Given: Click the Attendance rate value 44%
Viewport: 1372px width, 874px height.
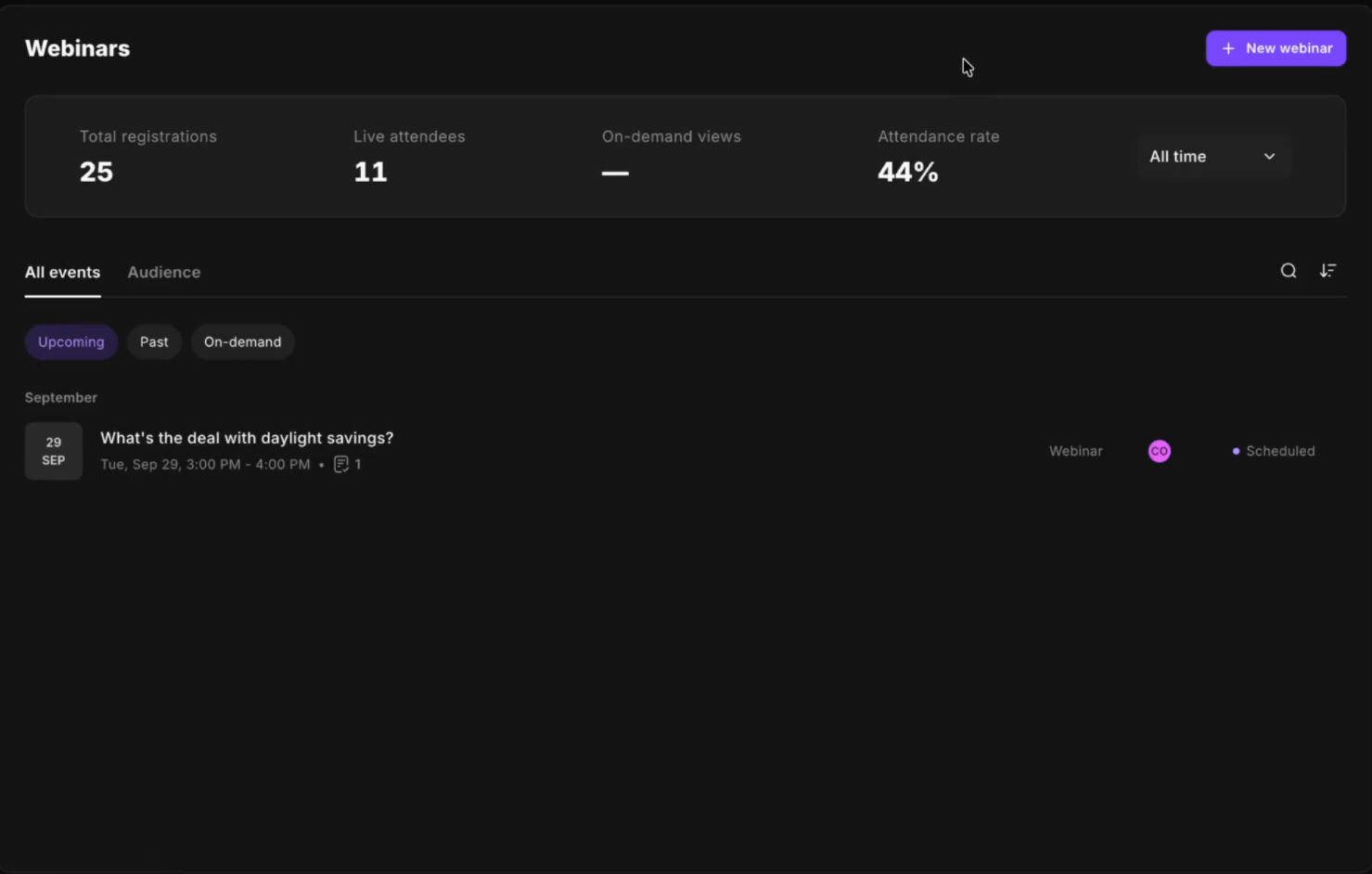Looking at the screenshot, I should tap(908, 172).
